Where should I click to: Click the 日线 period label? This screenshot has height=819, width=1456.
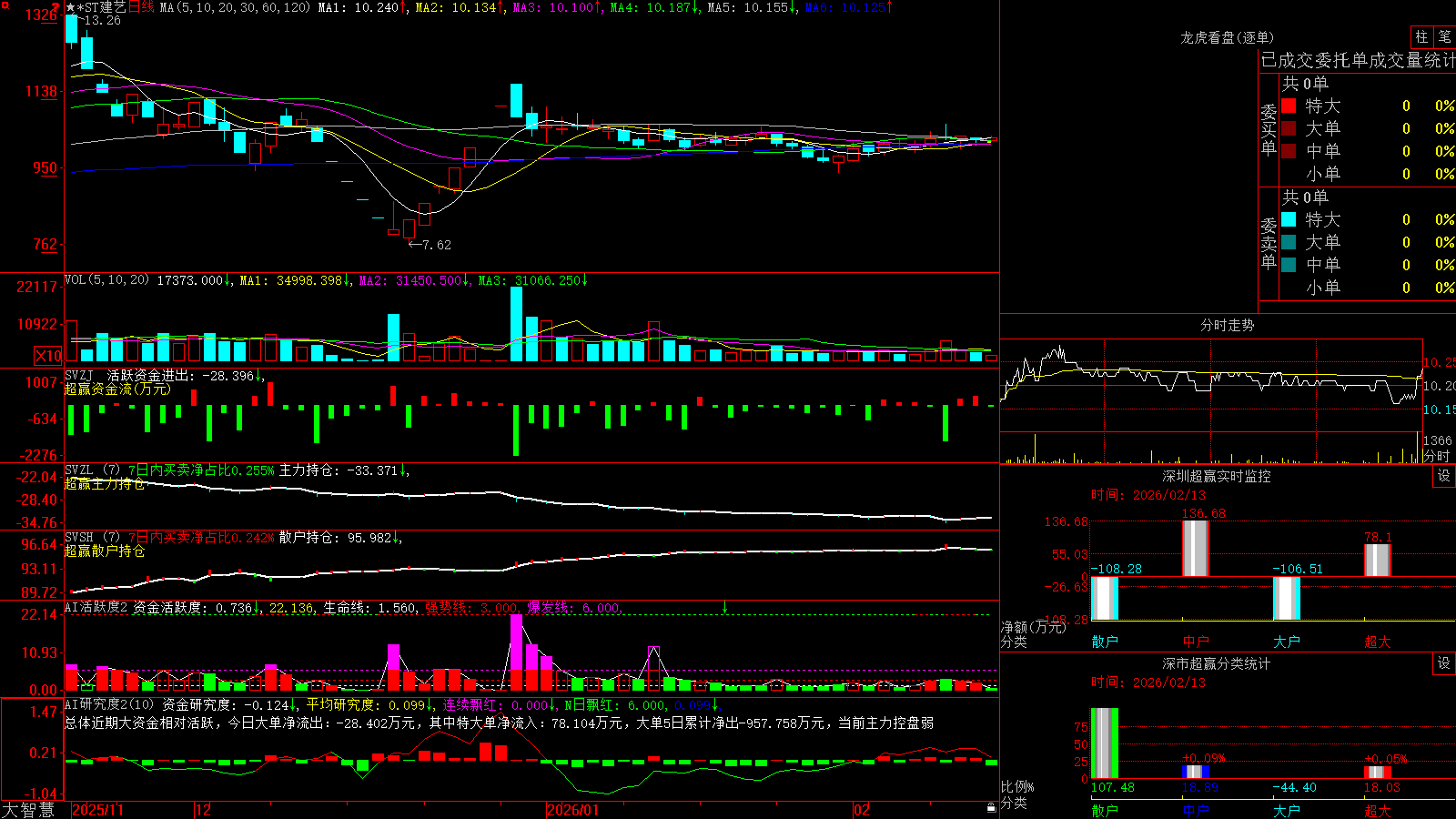pos(141,7)
